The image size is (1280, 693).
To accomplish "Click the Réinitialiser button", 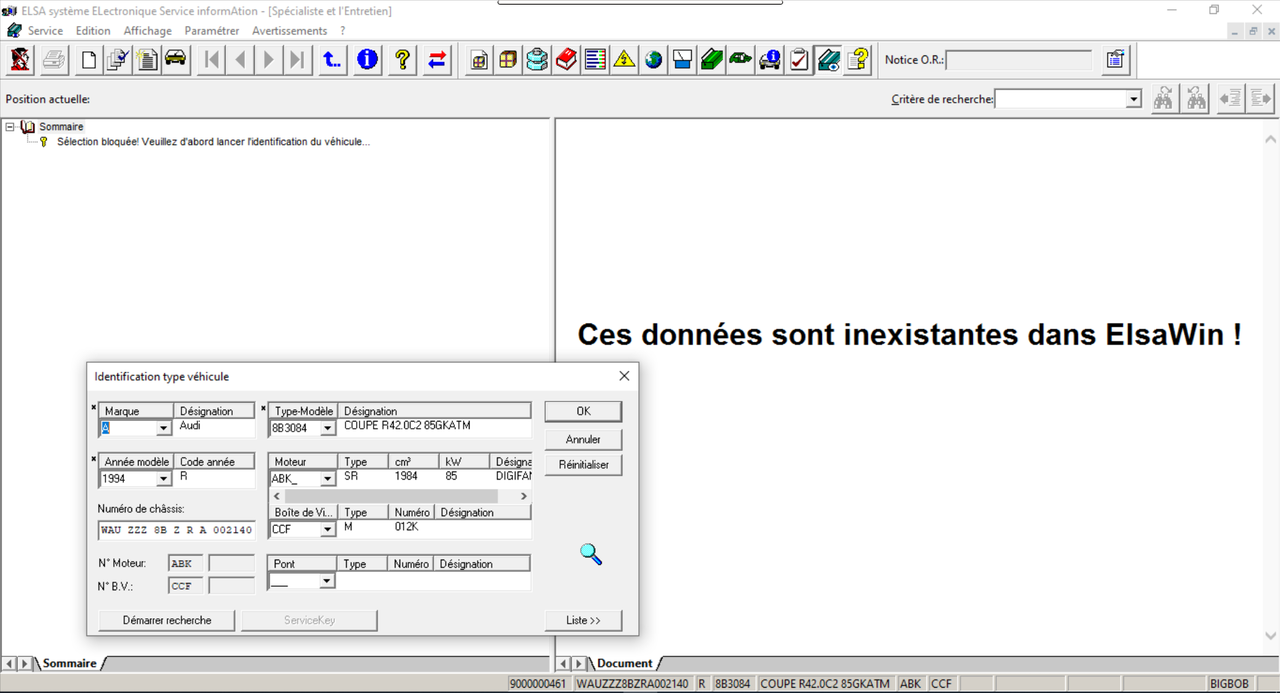I will [583, 466].
